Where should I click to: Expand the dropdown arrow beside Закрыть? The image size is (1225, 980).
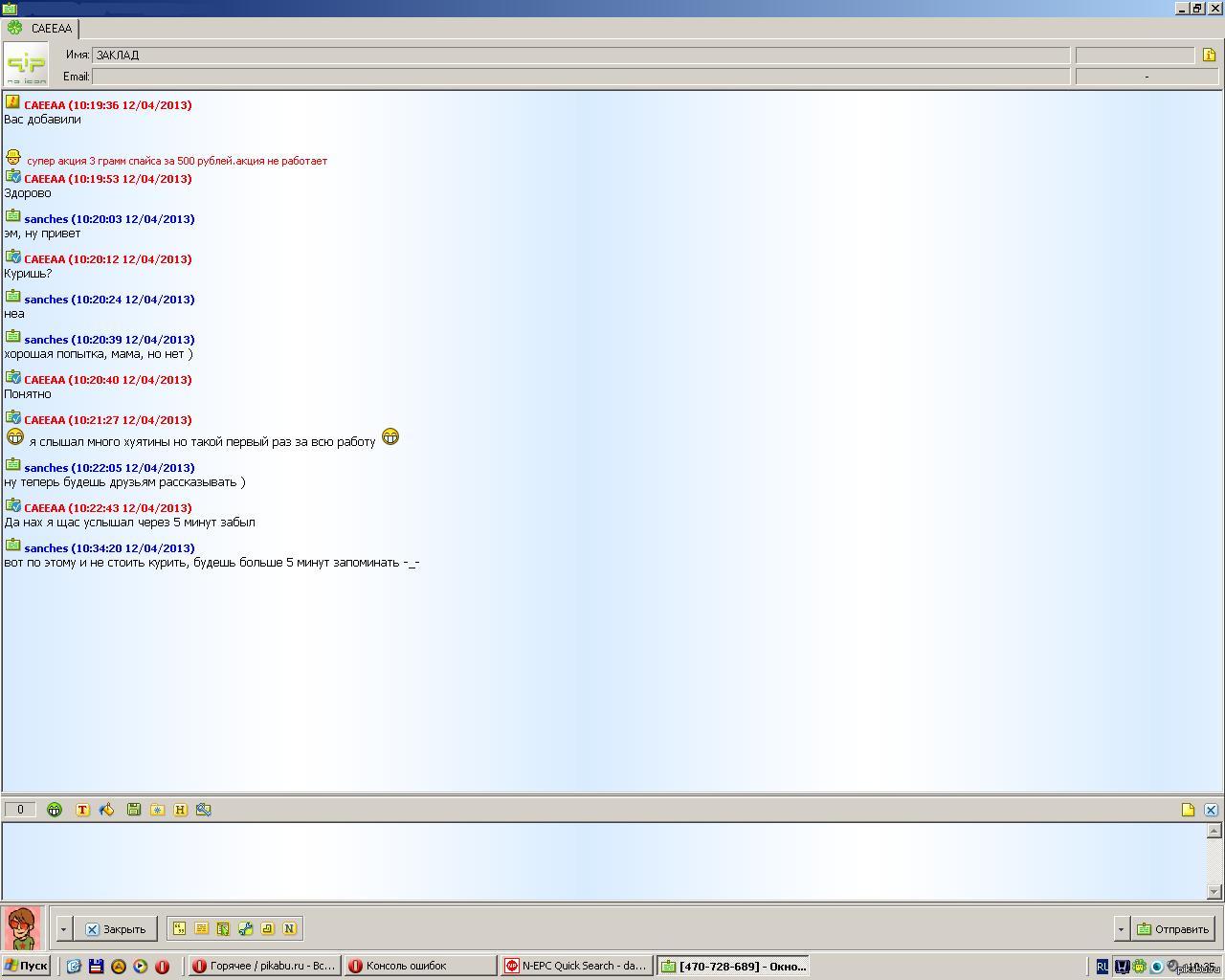(63, 929)
